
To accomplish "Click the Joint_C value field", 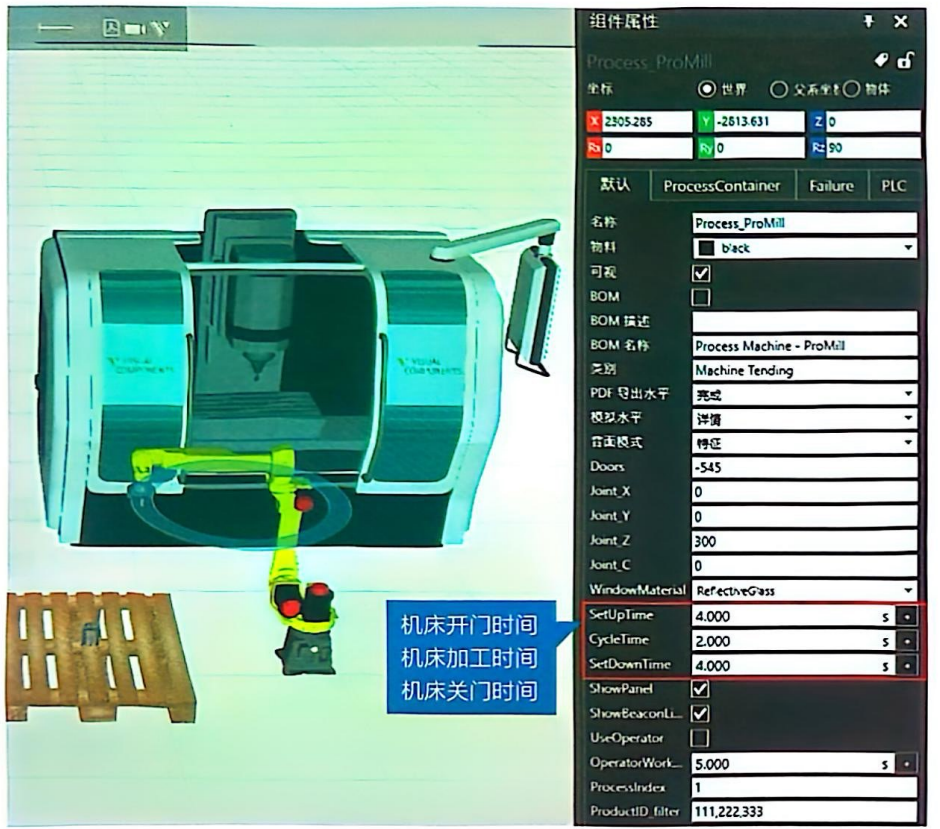I will (x=804, y=565).
